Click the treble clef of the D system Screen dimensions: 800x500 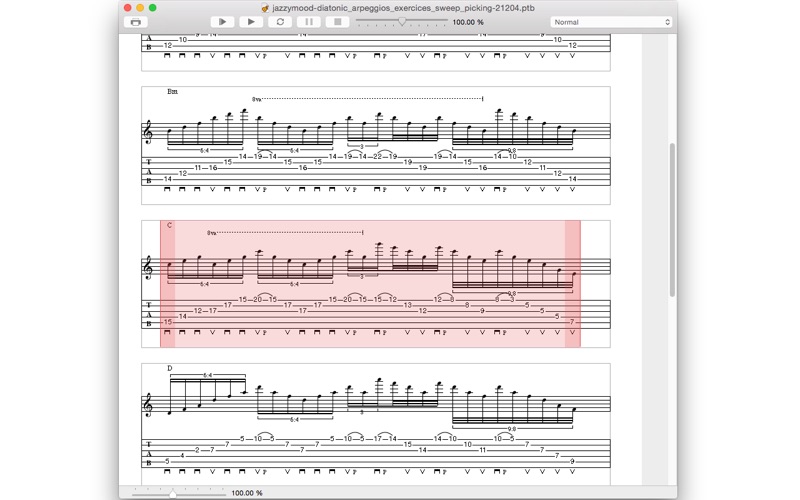pyautogui.click(x=148, y=404)
